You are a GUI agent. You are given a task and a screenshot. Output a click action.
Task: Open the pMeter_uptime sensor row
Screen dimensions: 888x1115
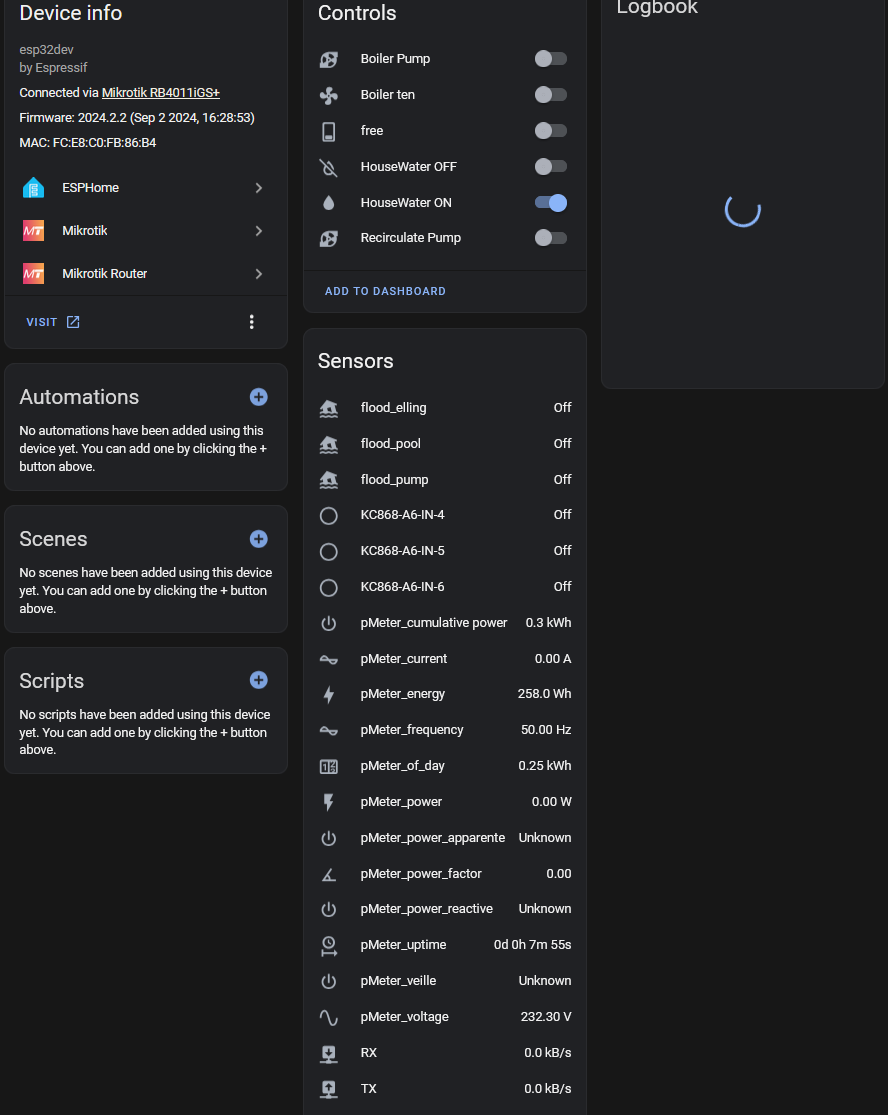pyautogui.click(x=444, y=945)
